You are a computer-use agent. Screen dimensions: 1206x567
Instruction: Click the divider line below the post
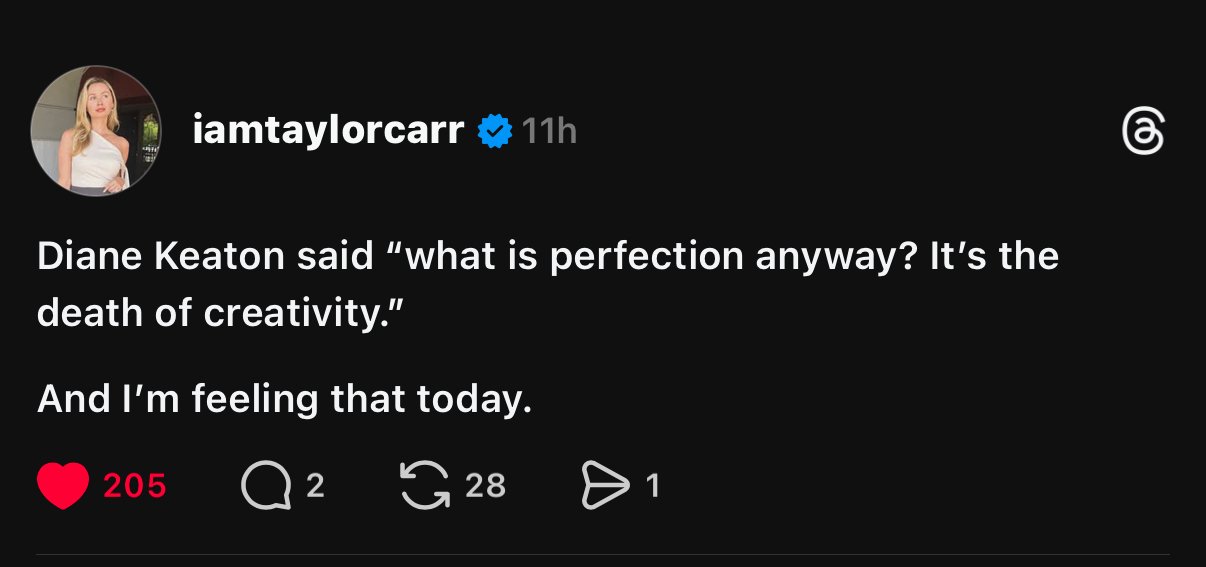(x=603, y=554)
